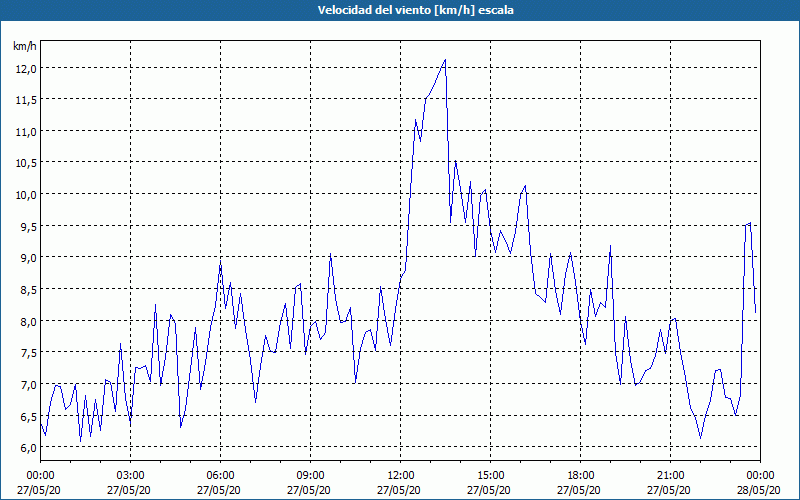
Task: Click the 28/05/20 date label
Action: pos(758,490)
